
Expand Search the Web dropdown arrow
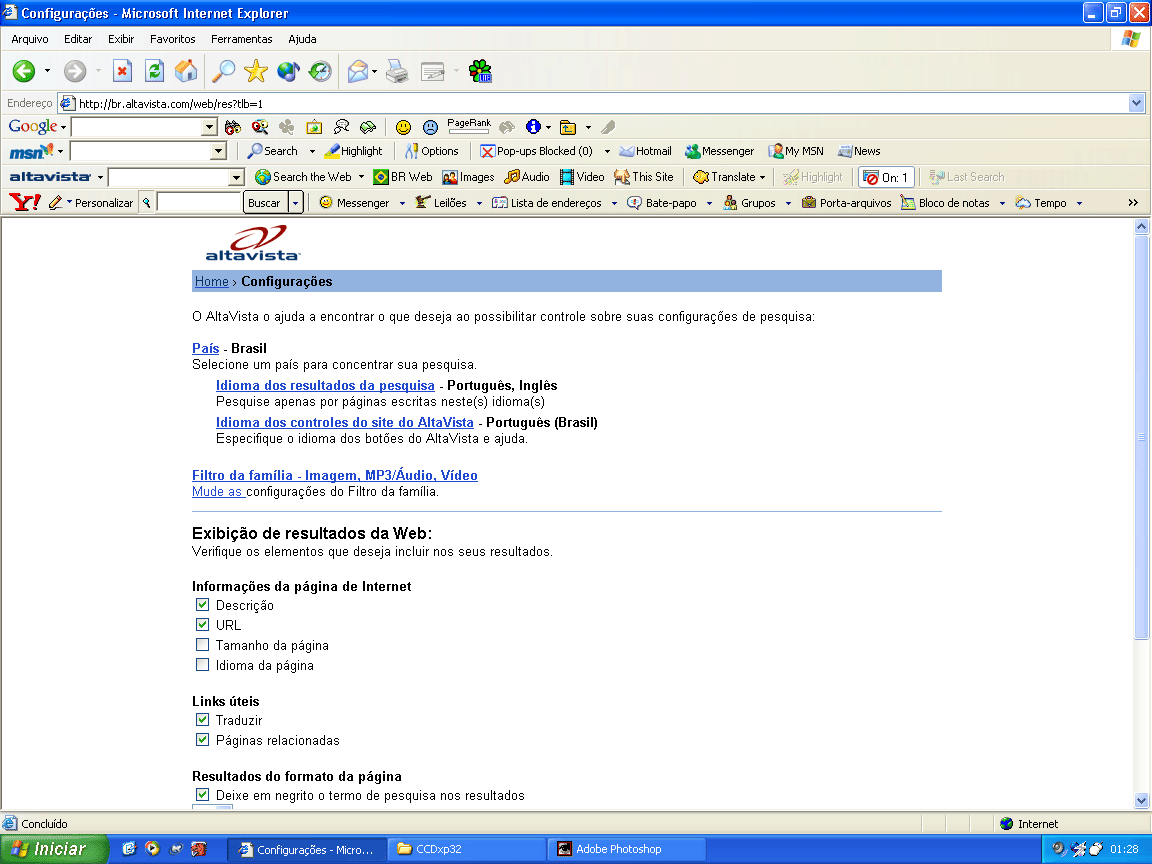[x=361, y=177]
